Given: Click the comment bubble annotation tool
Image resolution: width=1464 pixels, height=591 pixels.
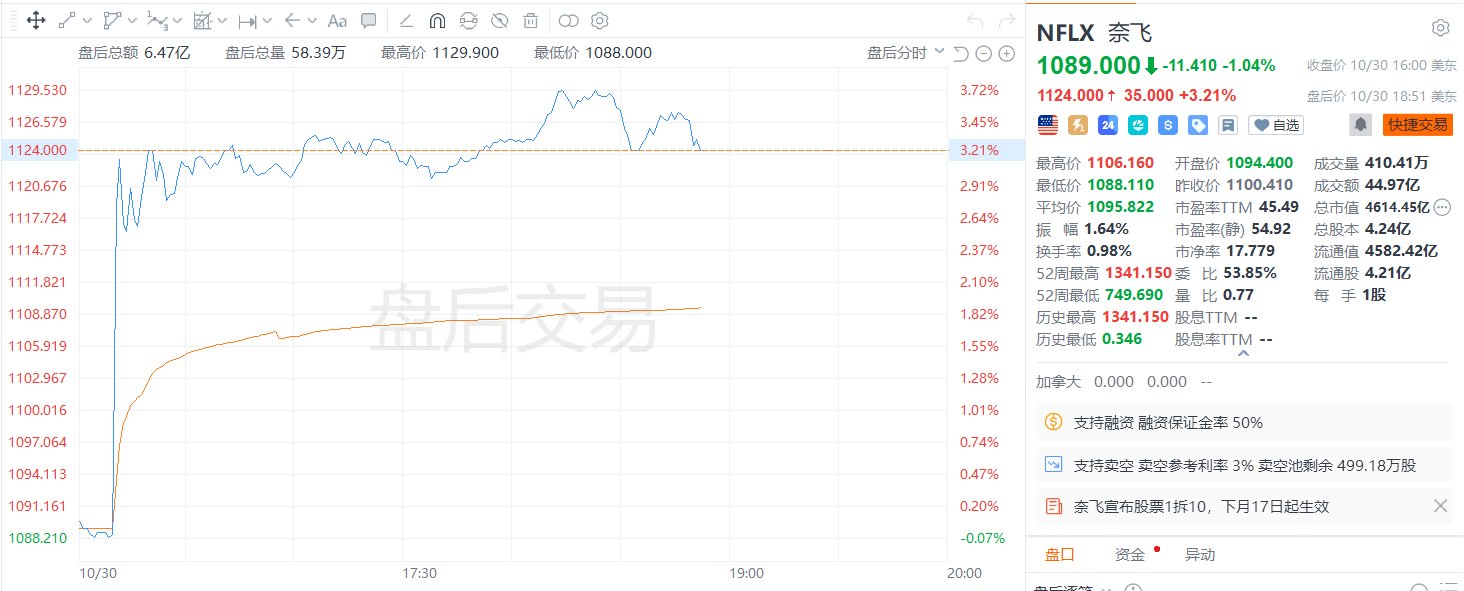Looking at the screenshot, I should click(x=368, y=20).
